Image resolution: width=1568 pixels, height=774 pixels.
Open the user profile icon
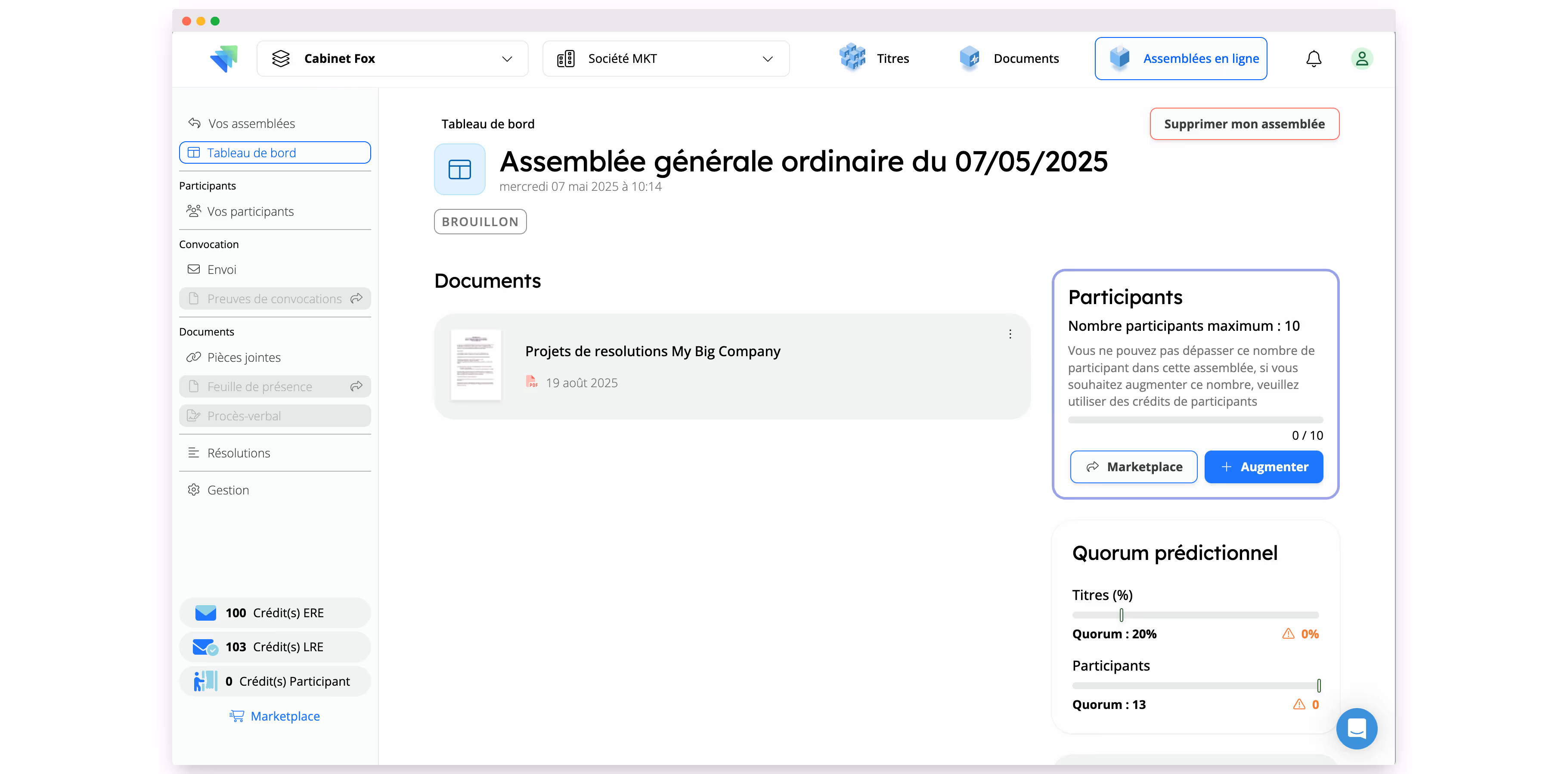(1362, 59)
